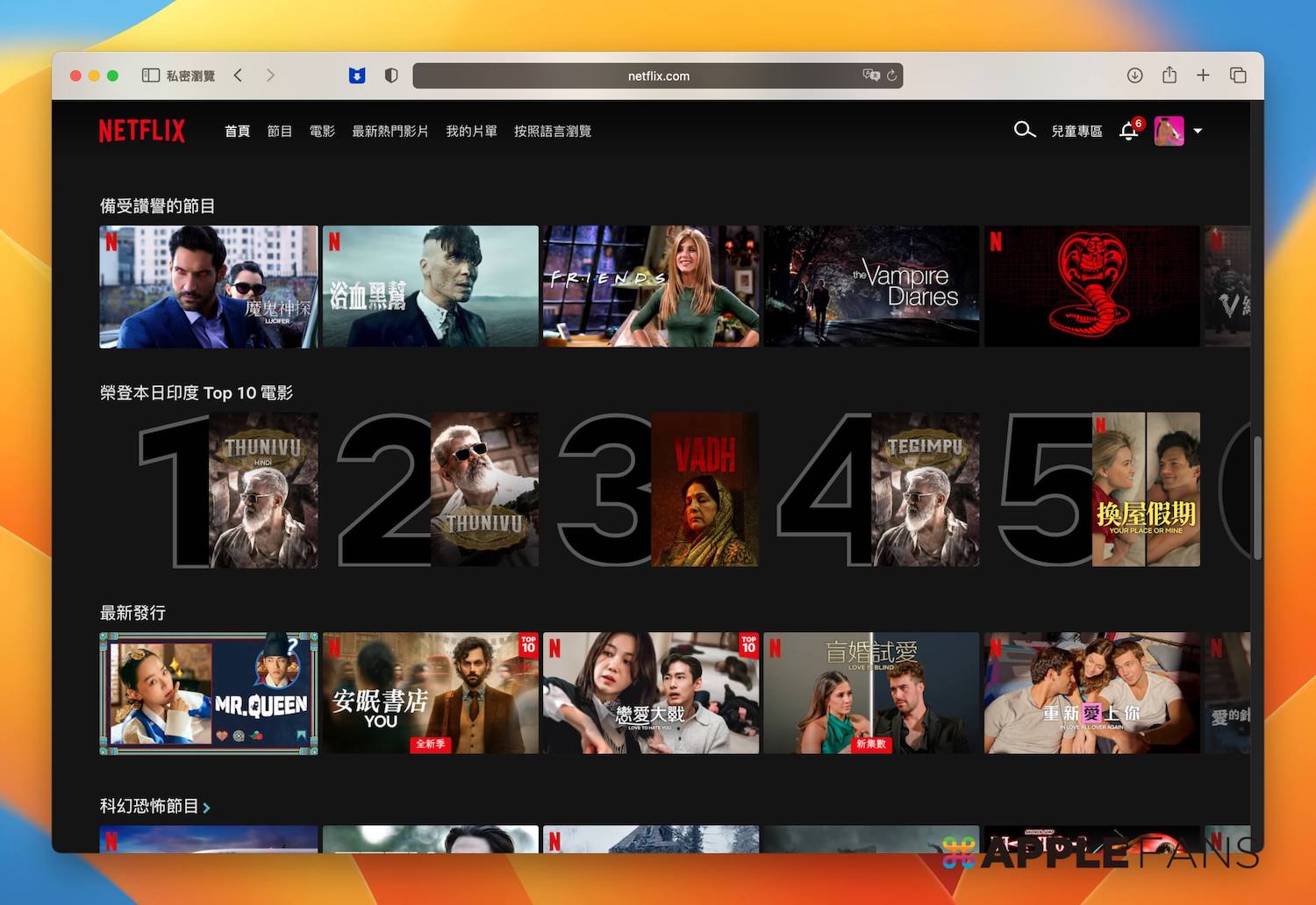Image resolution: width=1316 pixels, height=905 pixels.
Task: Toggle the Safari sidebar
Action: 151,75
